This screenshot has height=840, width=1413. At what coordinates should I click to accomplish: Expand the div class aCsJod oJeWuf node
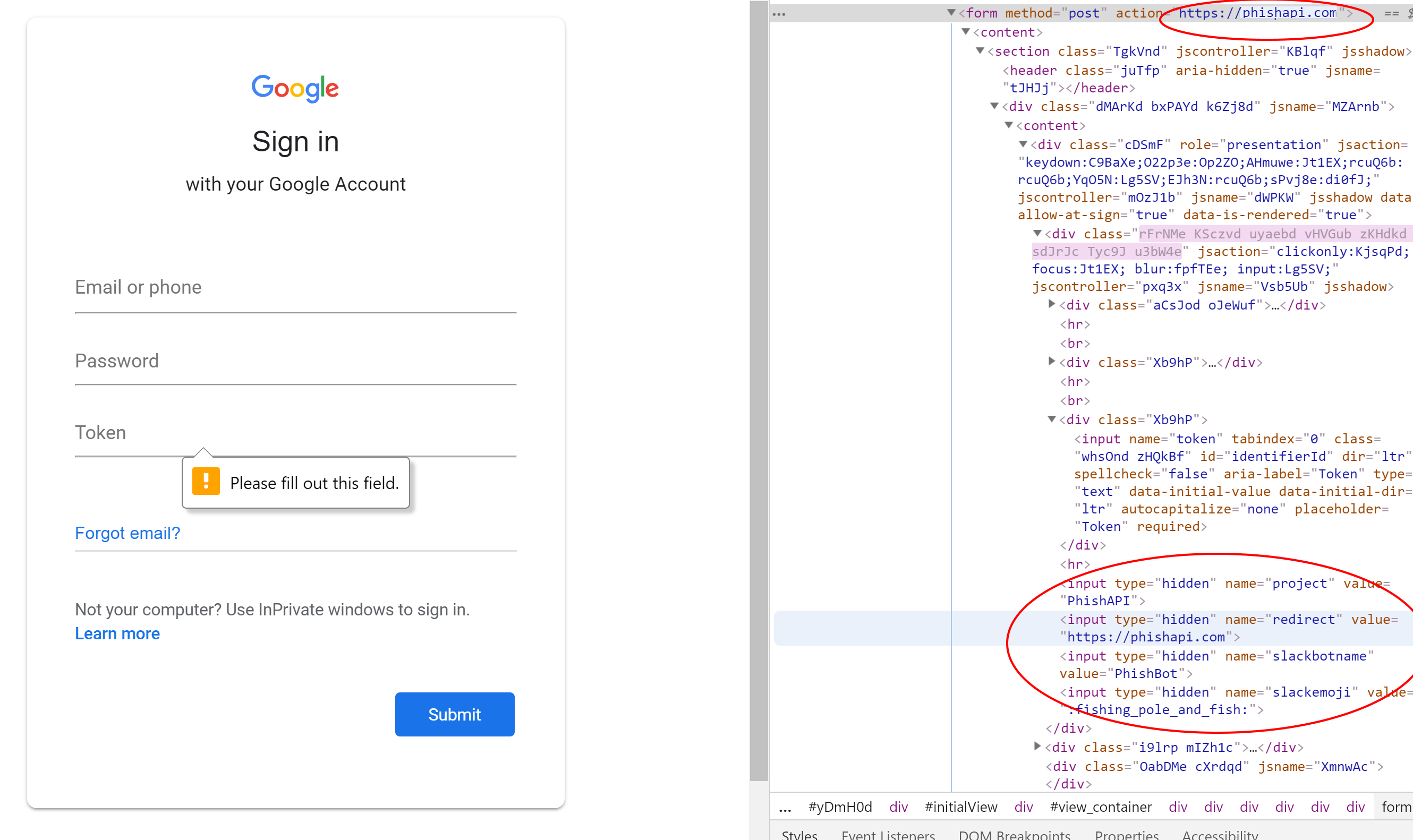pyautogui.click(x=1051, y=305)
